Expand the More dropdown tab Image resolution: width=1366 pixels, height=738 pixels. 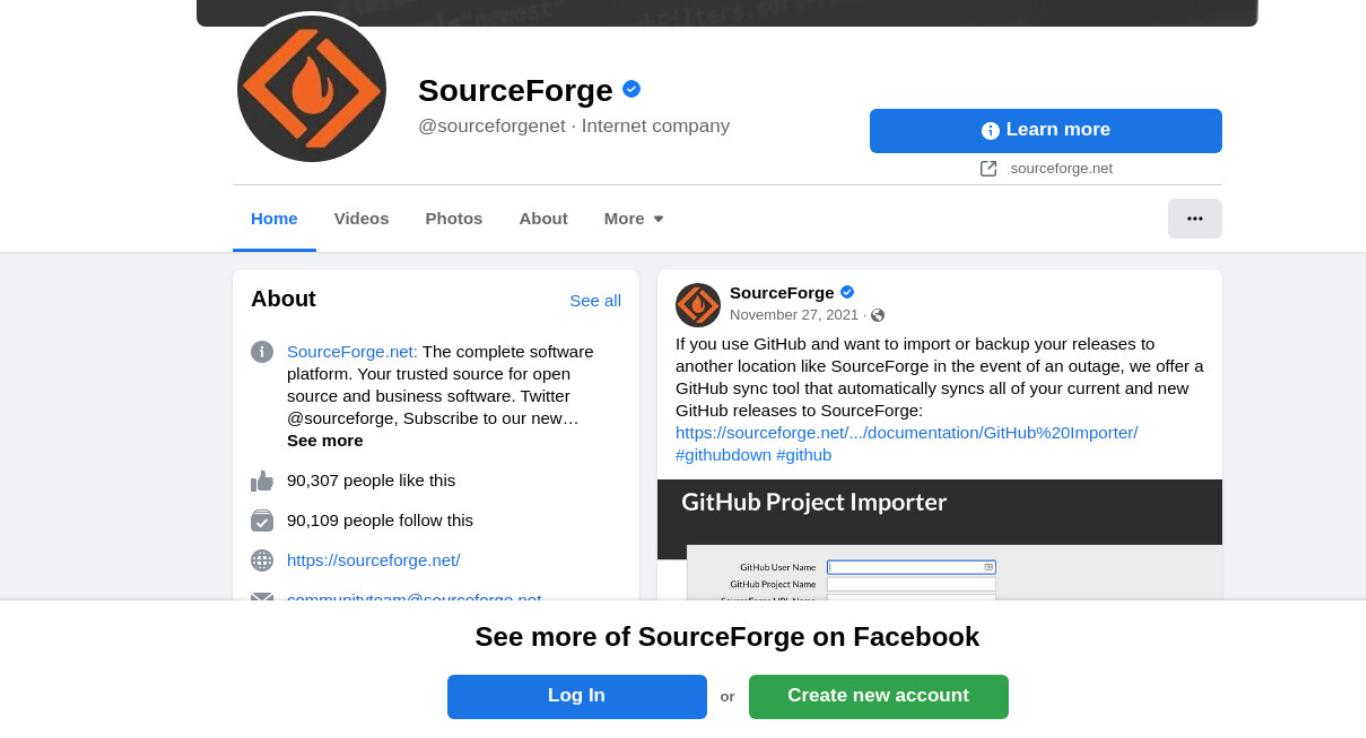pyautogui.click(x=634, y=218)
